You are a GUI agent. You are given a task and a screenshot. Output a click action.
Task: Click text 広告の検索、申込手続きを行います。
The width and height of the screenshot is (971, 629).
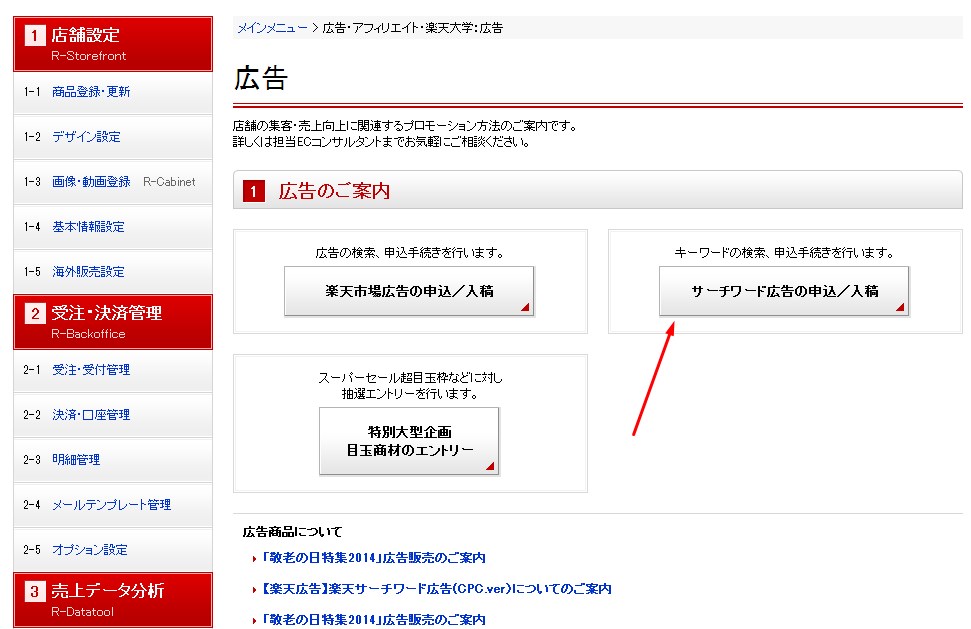point(410,253)
